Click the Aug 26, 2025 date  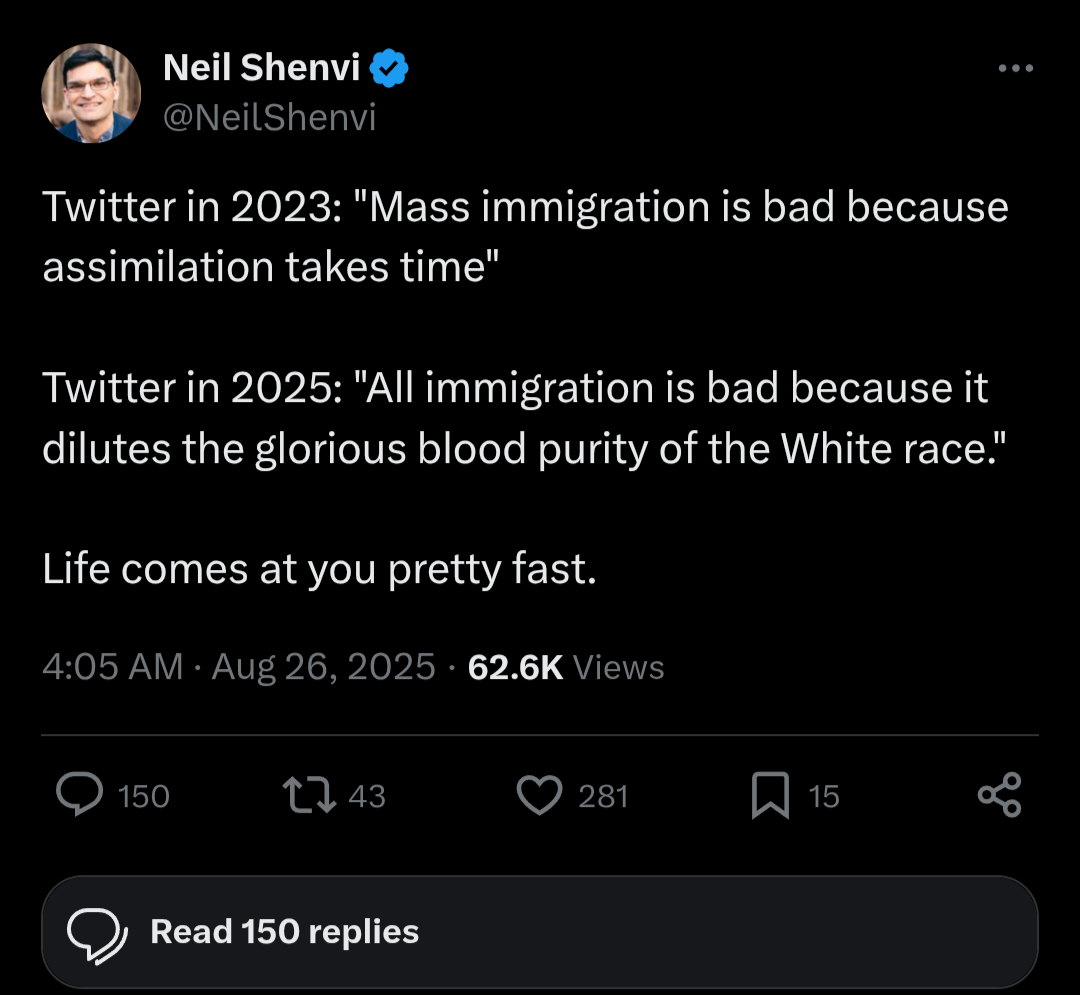(323, 666)
